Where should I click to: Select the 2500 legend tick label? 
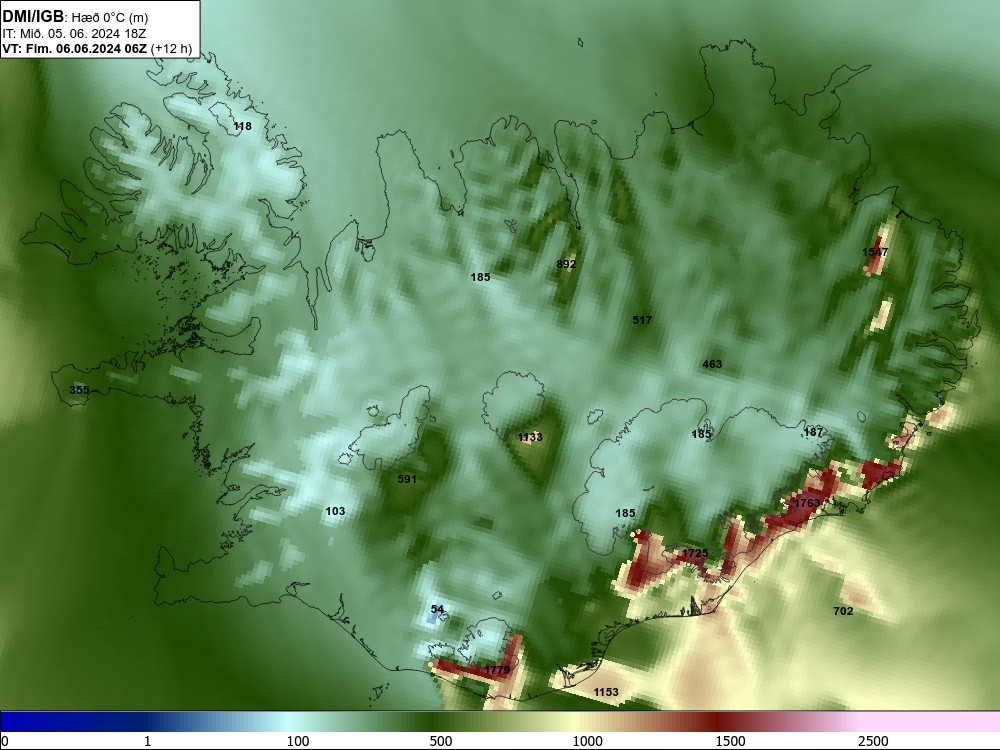click(873, 741)
